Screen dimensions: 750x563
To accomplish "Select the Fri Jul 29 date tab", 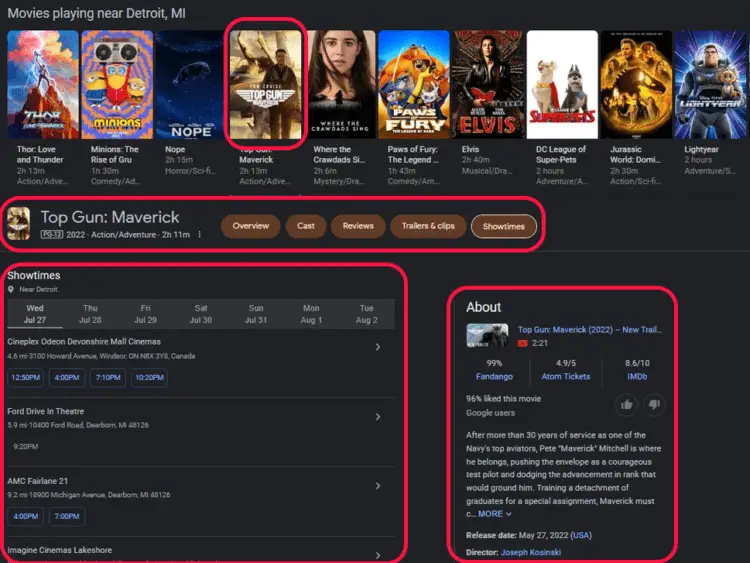I will [x=145, y=314].
